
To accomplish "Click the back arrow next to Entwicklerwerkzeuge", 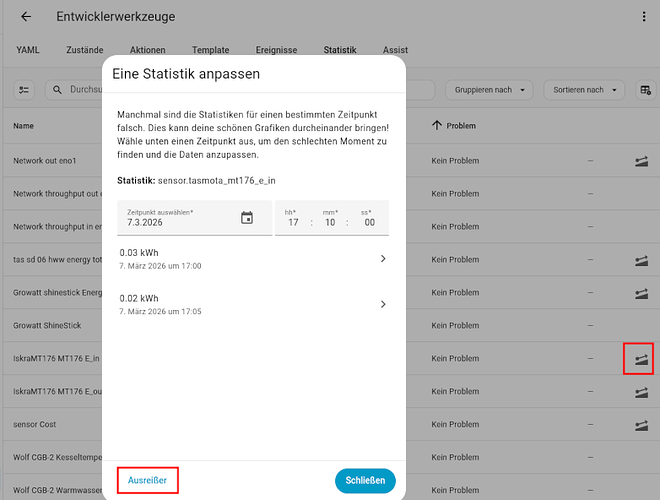I will pos(26,17).
